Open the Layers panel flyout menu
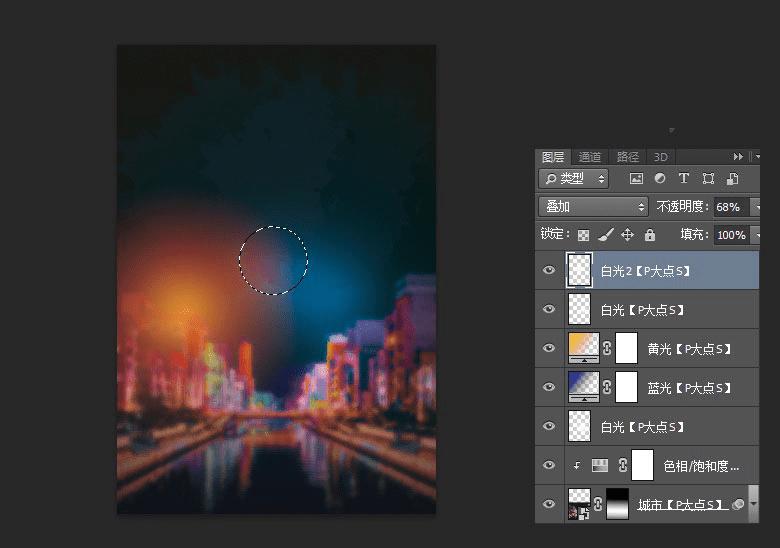The width and height of the screenshot is (780, 548). tap(756, 157)
